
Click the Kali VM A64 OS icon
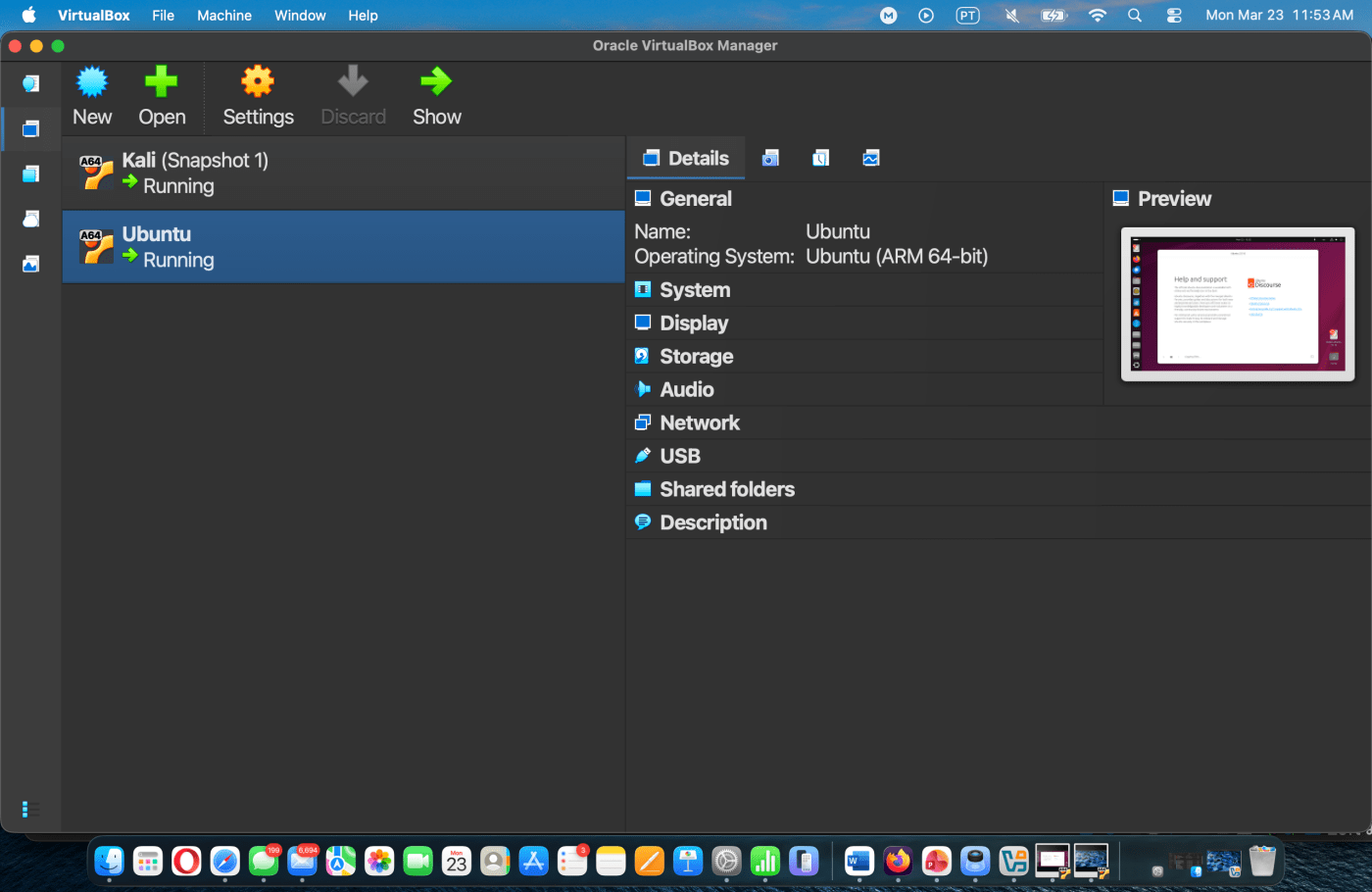pyautogui.click(x=96, y=173)
